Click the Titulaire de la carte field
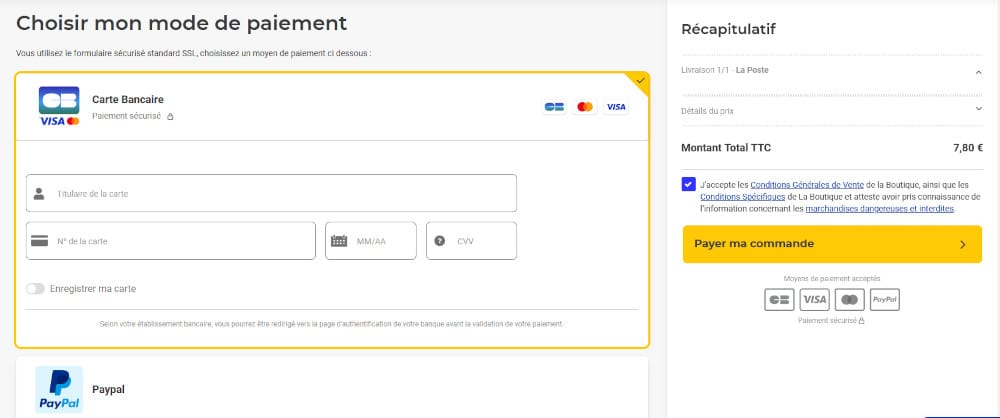This screenshot has height=418, width=1000. 271,193
